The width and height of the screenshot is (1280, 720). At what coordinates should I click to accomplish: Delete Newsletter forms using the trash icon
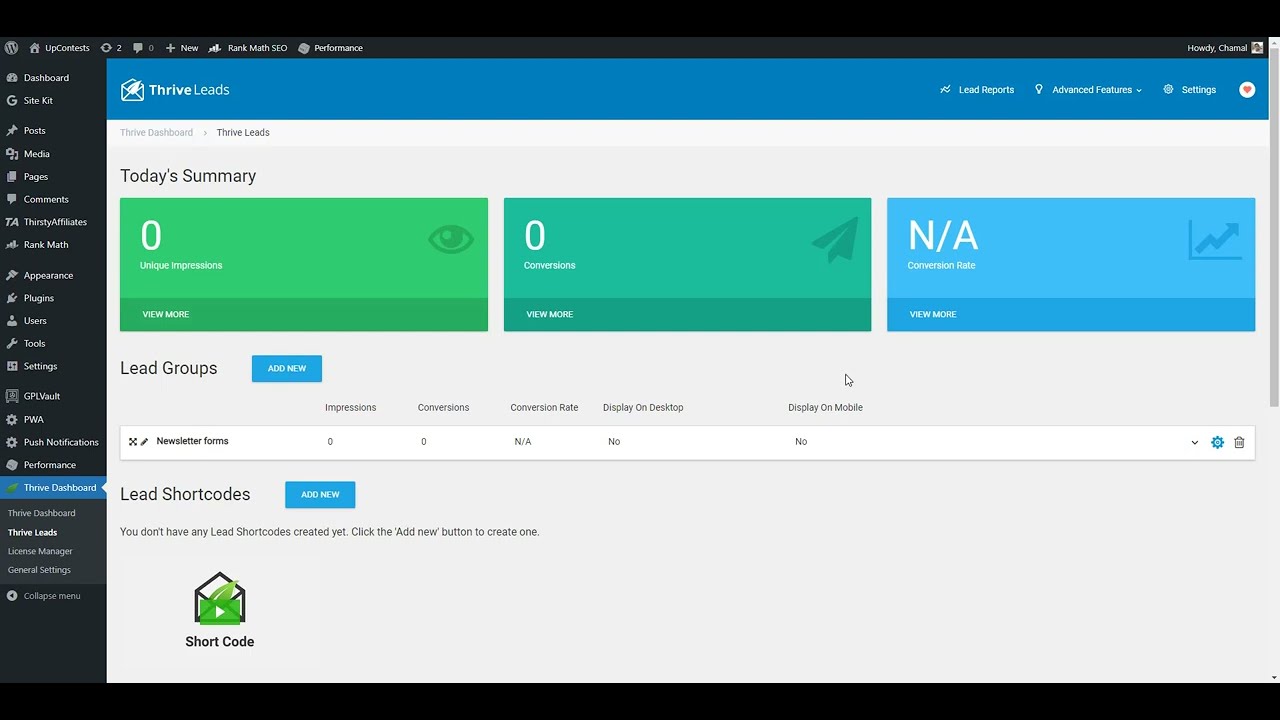1239,441
